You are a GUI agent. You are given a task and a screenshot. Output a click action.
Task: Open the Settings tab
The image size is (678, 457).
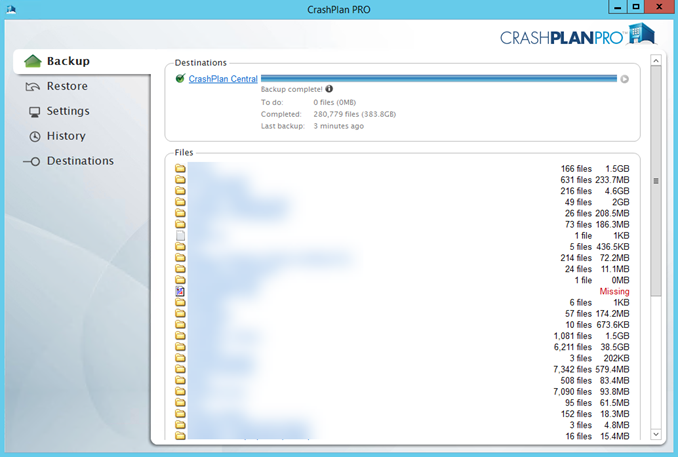point(68,111)
